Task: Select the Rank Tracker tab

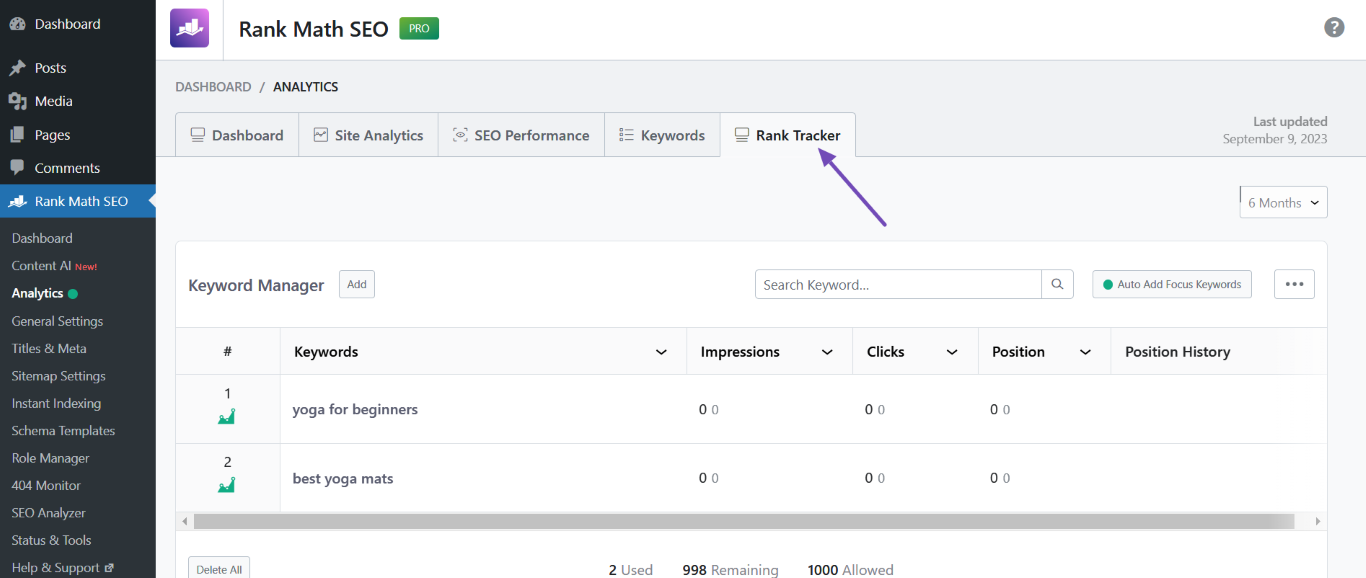Action: click(x=787, y=135)
